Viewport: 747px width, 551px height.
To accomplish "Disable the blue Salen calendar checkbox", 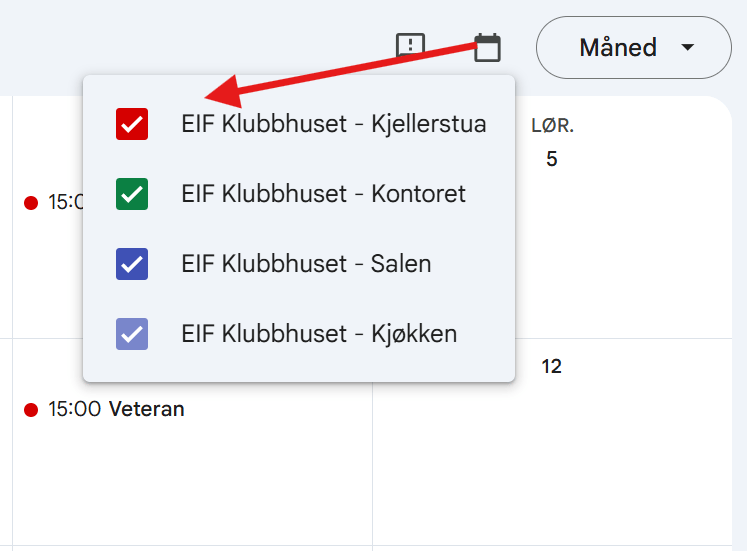I will point(132,264).
